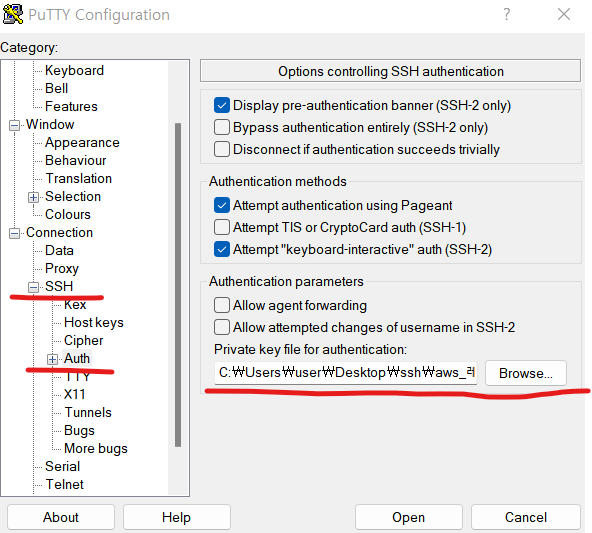Select Telnet category
This screenshot has width=592, height=533.
(x=65, y=484)
